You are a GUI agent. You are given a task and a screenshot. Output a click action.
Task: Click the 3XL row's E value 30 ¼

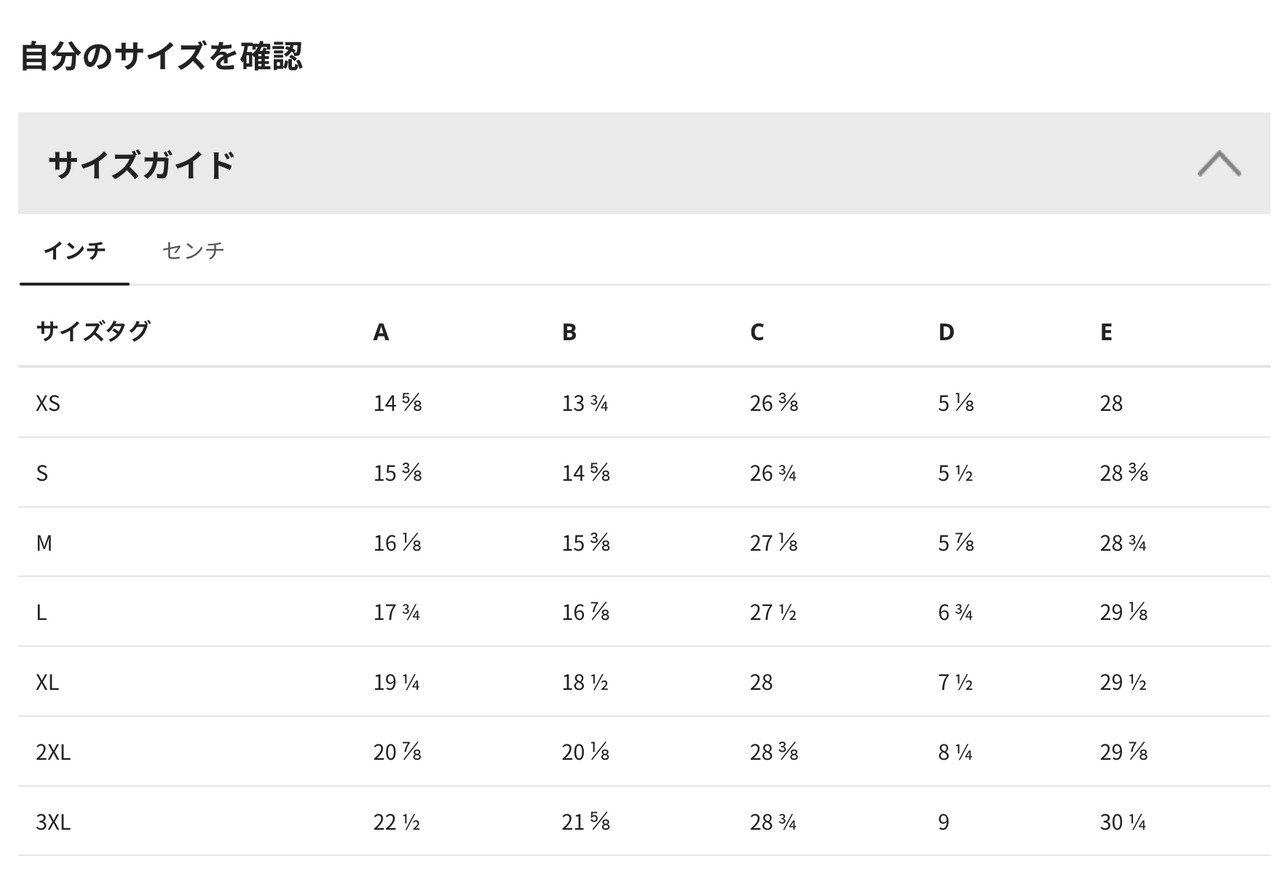(1123, 822)
